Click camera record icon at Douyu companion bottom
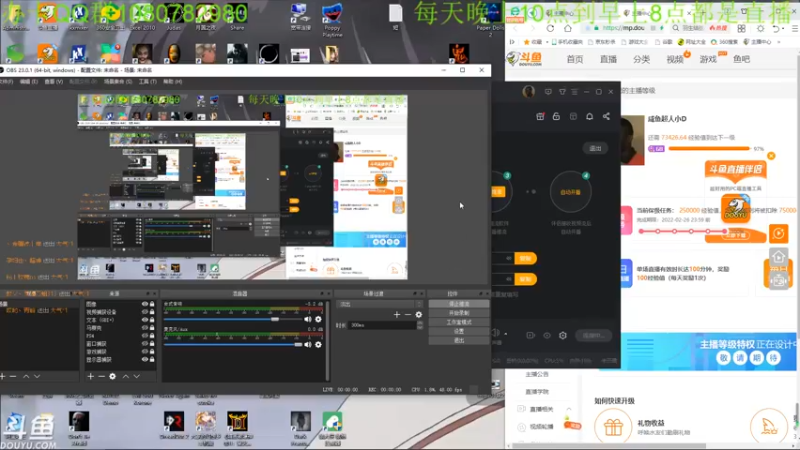The height and width of the screenshot is (450, 800). click(x=531, y=335)
